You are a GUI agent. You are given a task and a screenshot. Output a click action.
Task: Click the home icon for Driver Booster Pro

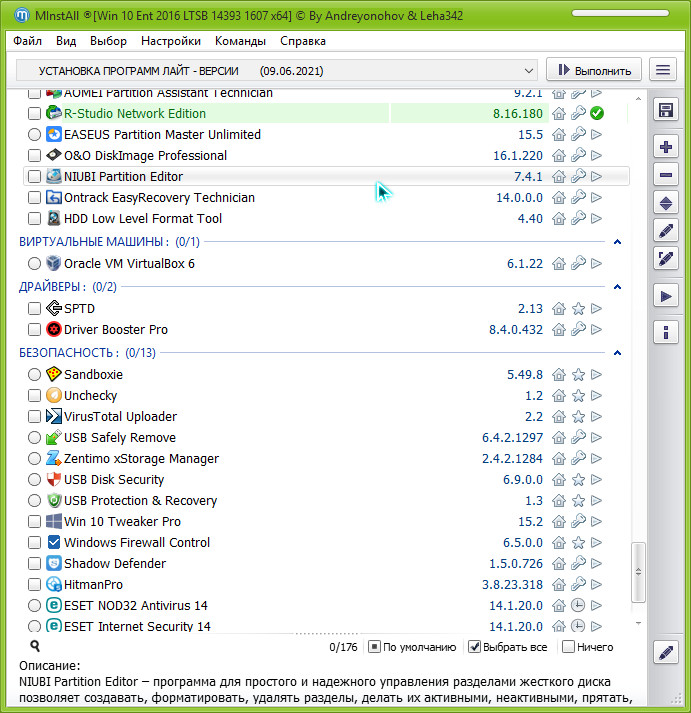pos(559,330)
